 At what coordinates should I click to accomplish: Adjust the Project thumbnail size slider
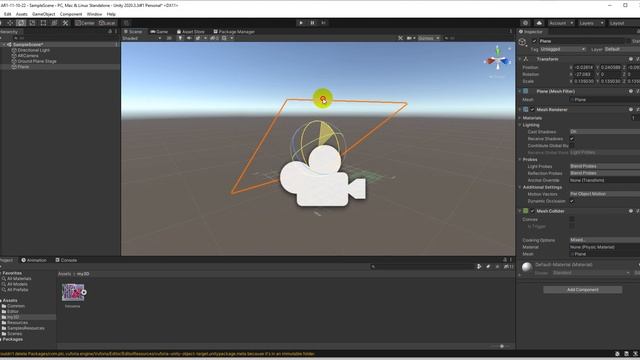[x=502, y=346]
